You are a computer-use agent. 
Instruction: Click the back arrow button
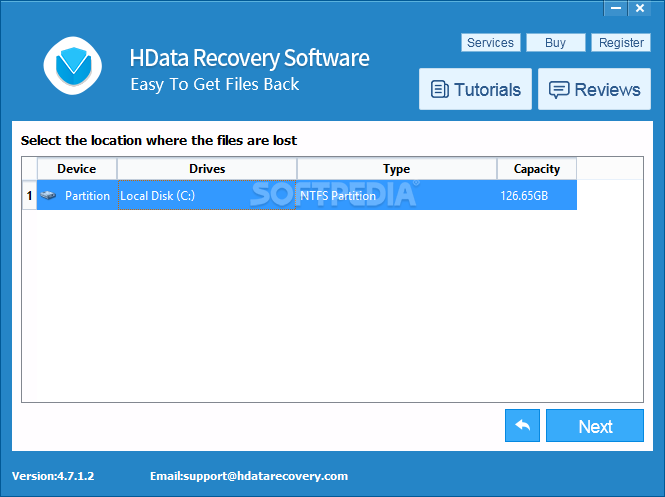coord(522,425)
